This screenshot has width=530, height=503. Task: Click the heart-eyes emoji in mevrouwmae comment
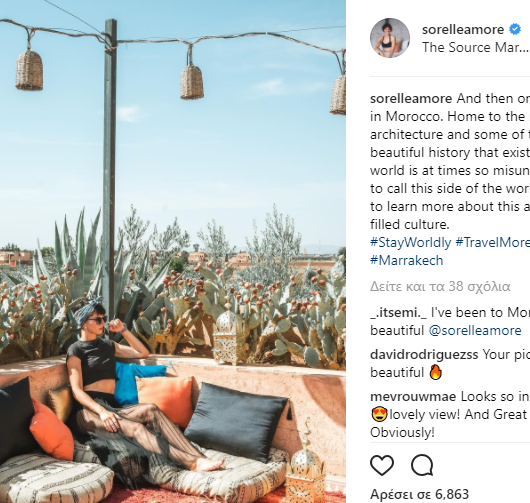click(x=379, y=414)
